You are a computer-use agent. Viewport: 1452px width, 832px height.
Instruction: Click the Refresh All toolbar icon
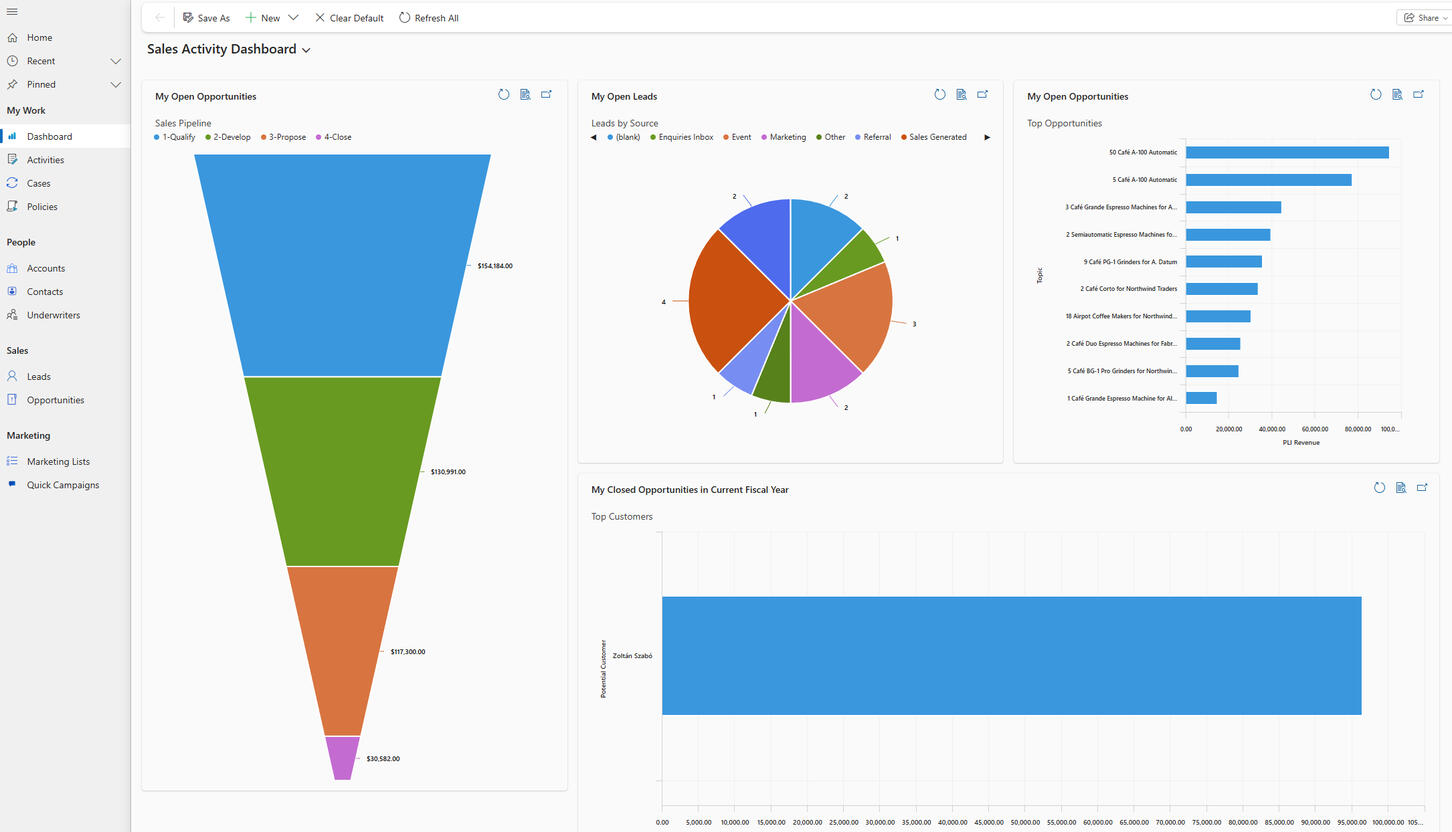tap(403, 17)
